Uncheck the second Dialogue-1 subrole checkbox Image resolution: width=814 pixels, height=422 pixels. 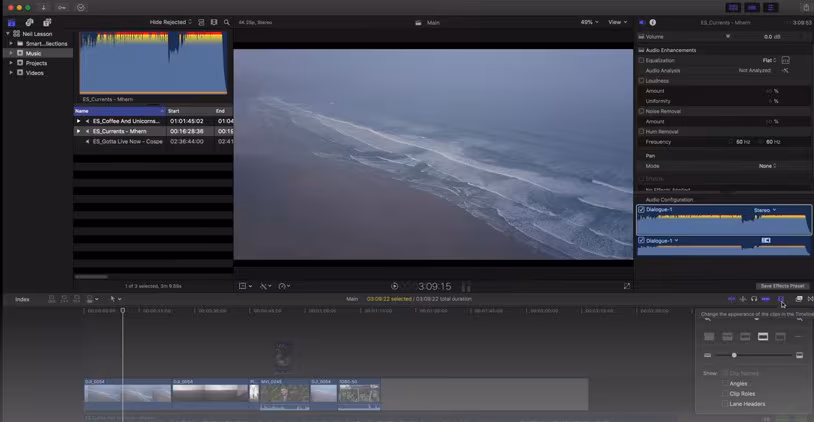point(641,240)
